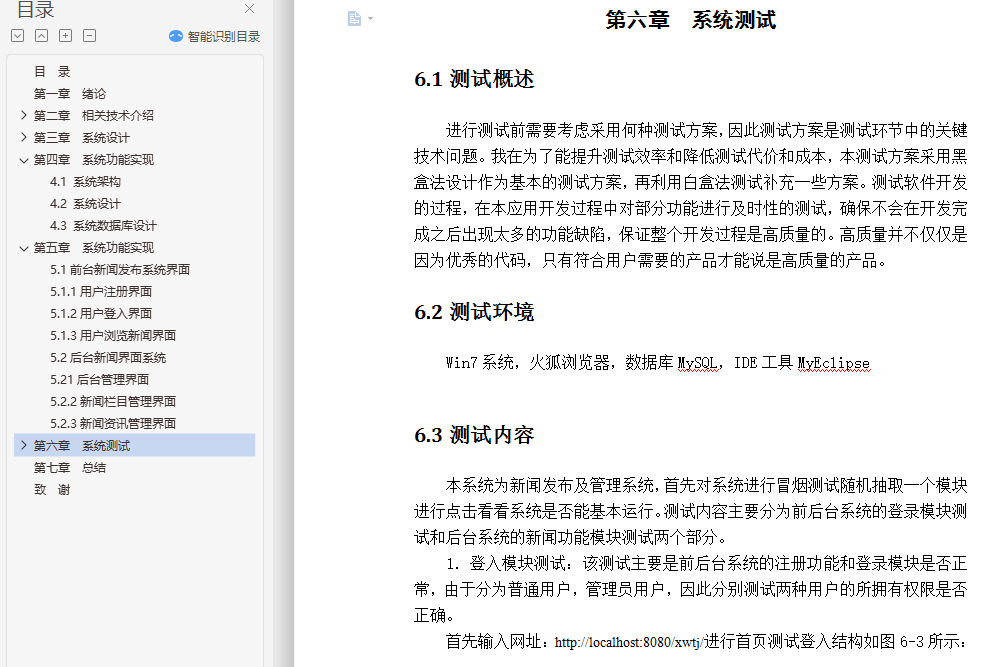Open 5.1 前台新闻发布系统界面 section
Image resolution: width=998 pixels, height=667 pixels.
coord(120,270)
